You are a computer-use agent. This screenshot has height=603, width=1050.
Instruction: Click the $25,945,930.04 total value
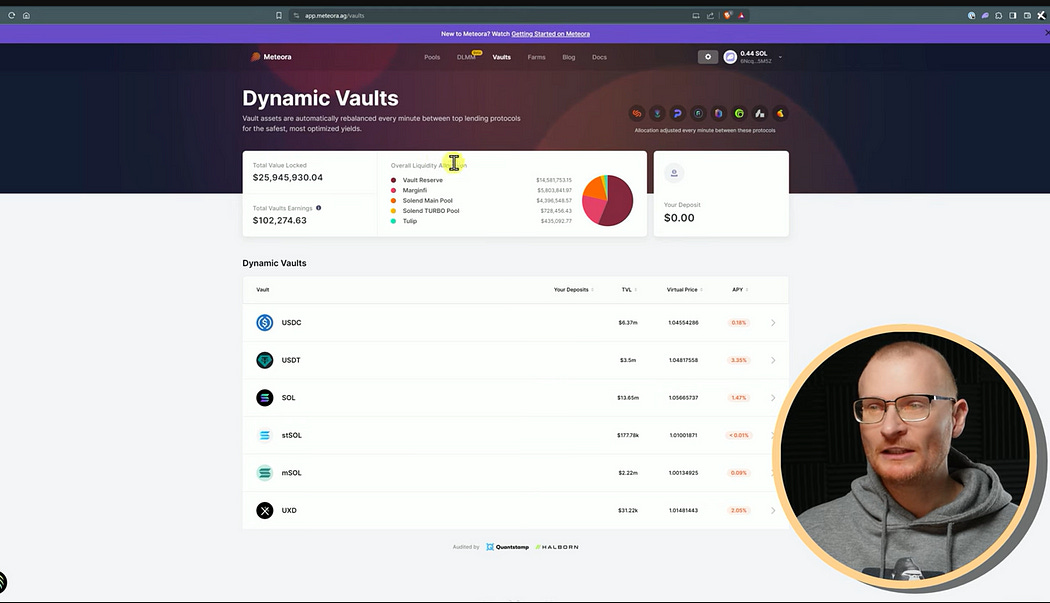(288, 178)
